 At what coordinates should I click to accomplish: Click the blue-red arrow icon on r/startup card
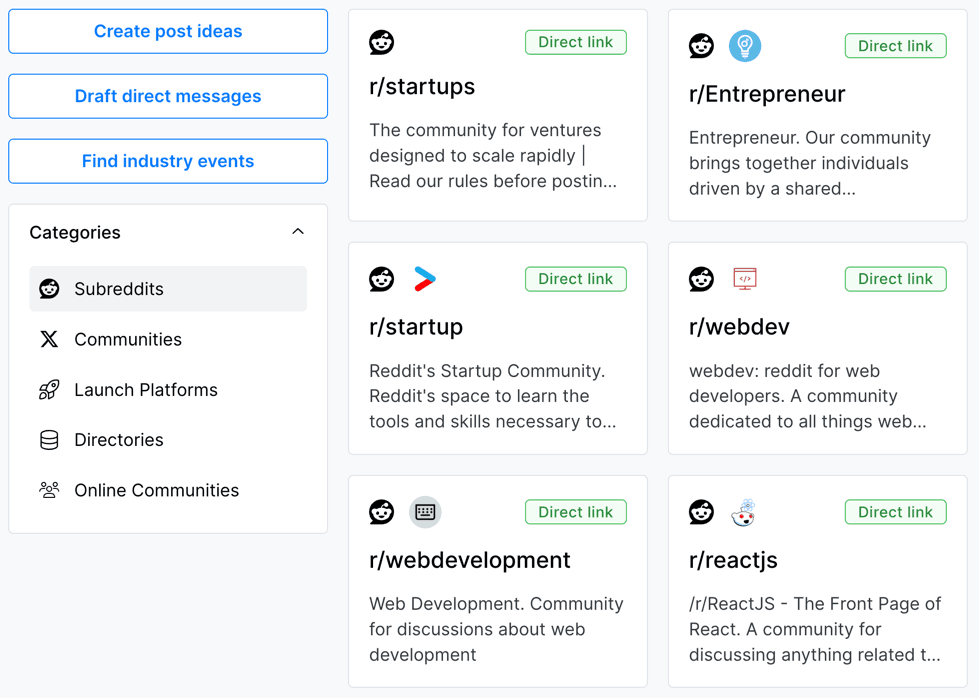[425, 279]
